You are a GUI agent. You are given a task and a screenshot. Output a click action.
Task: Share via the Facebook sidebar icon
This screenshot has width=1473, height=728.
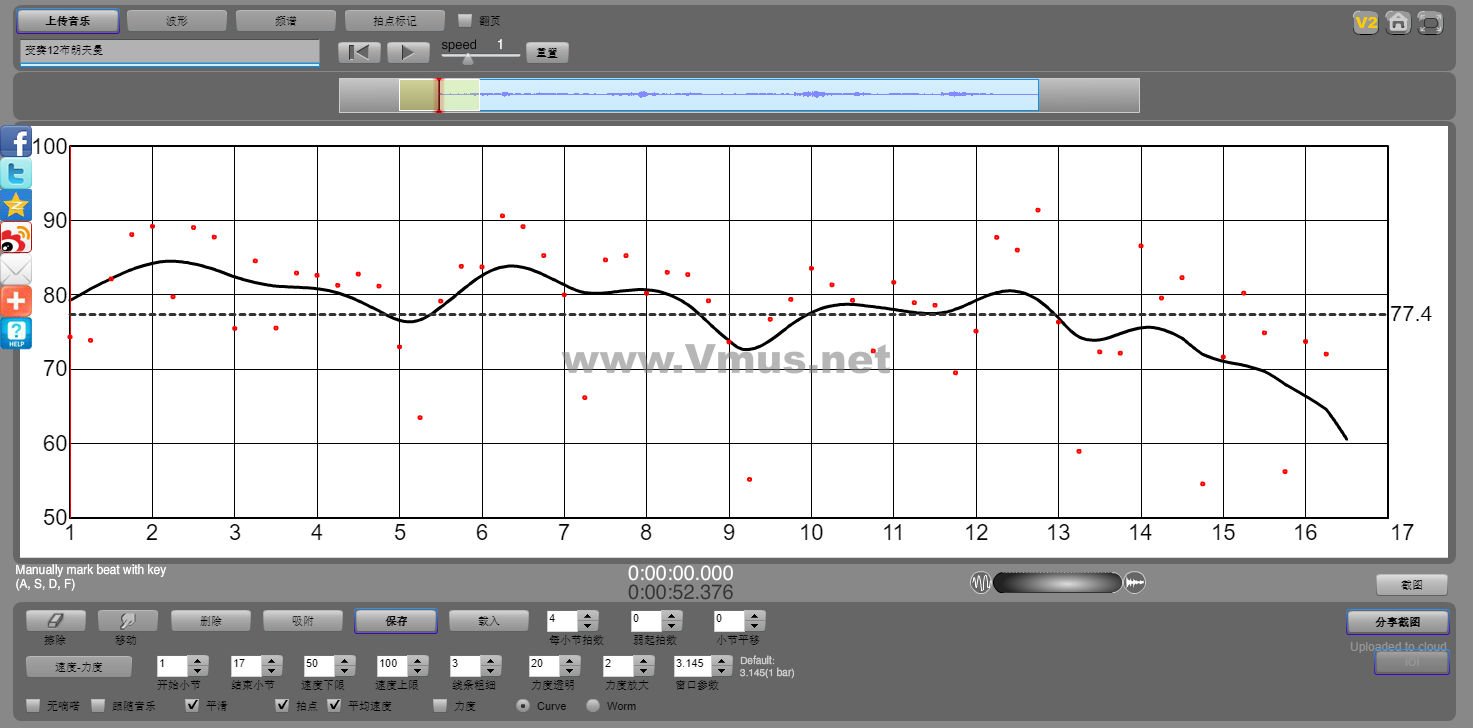(x=16, y=141)
